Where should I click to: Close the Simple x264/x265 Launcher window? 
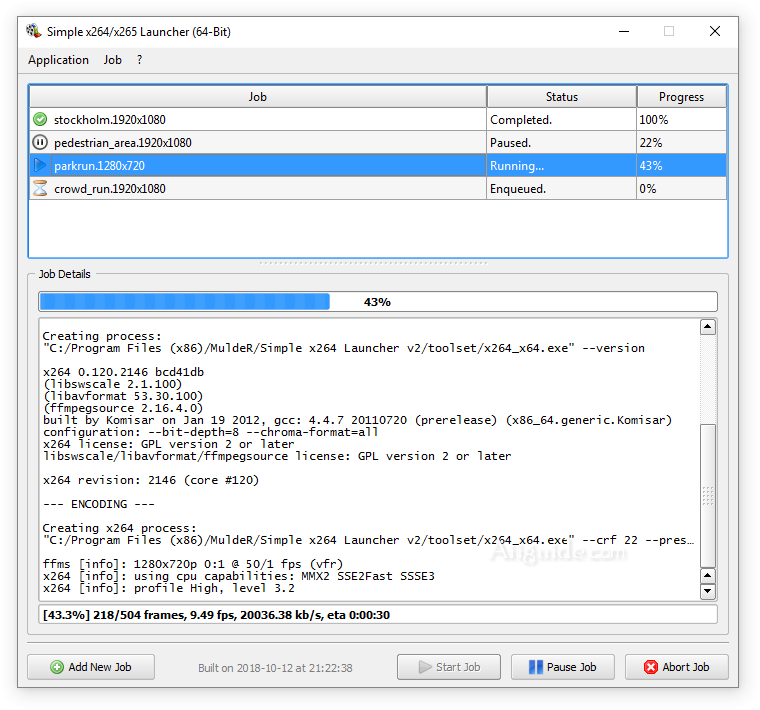coord(714,32)
